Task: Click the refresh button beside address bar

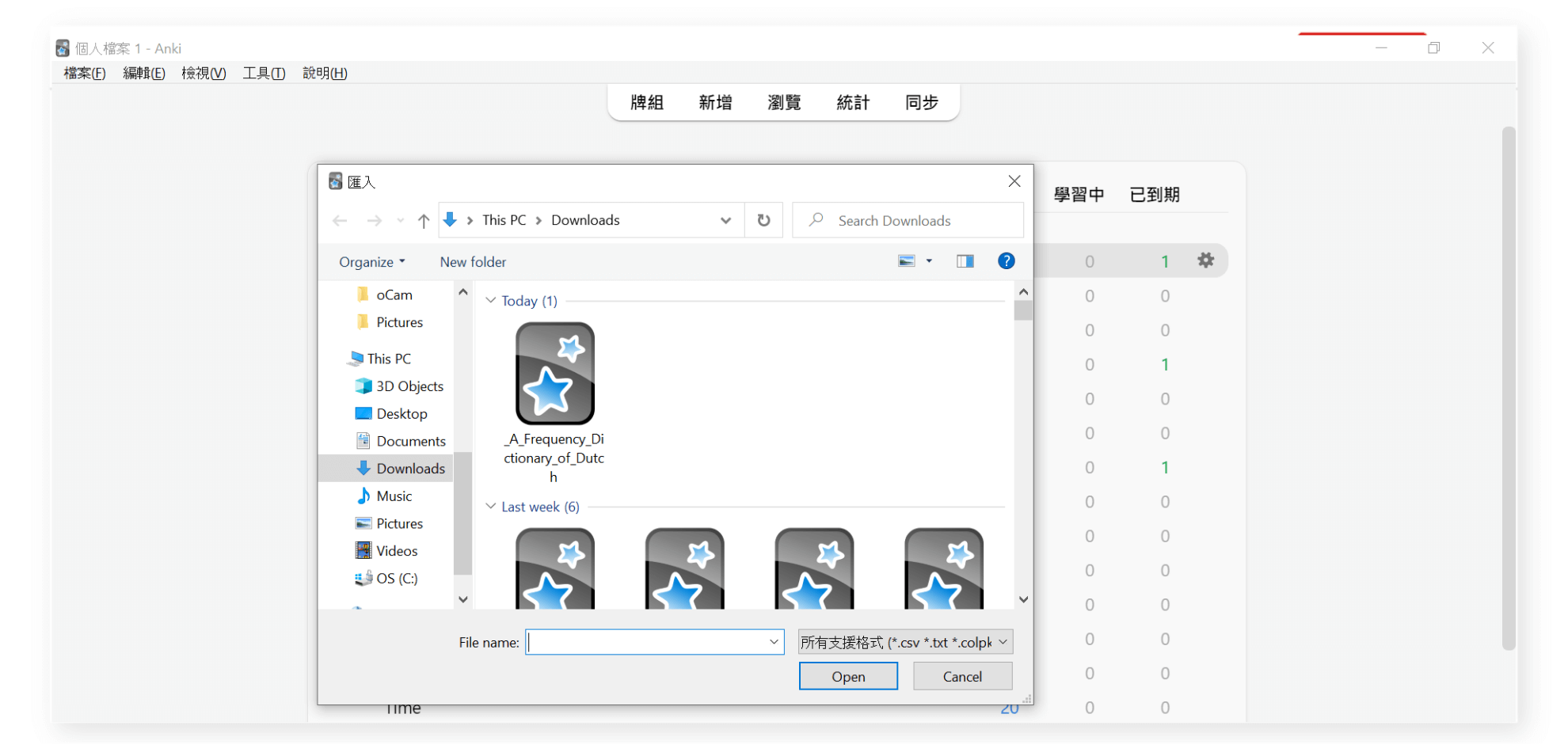Action: (x=763, y=220)
